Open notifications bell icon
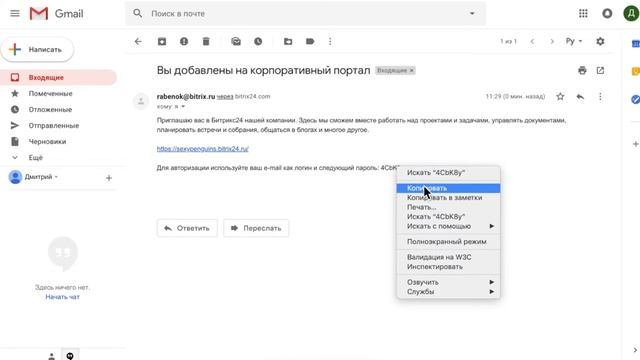This screenshot has width=640, height=360. tap(607, 13)
